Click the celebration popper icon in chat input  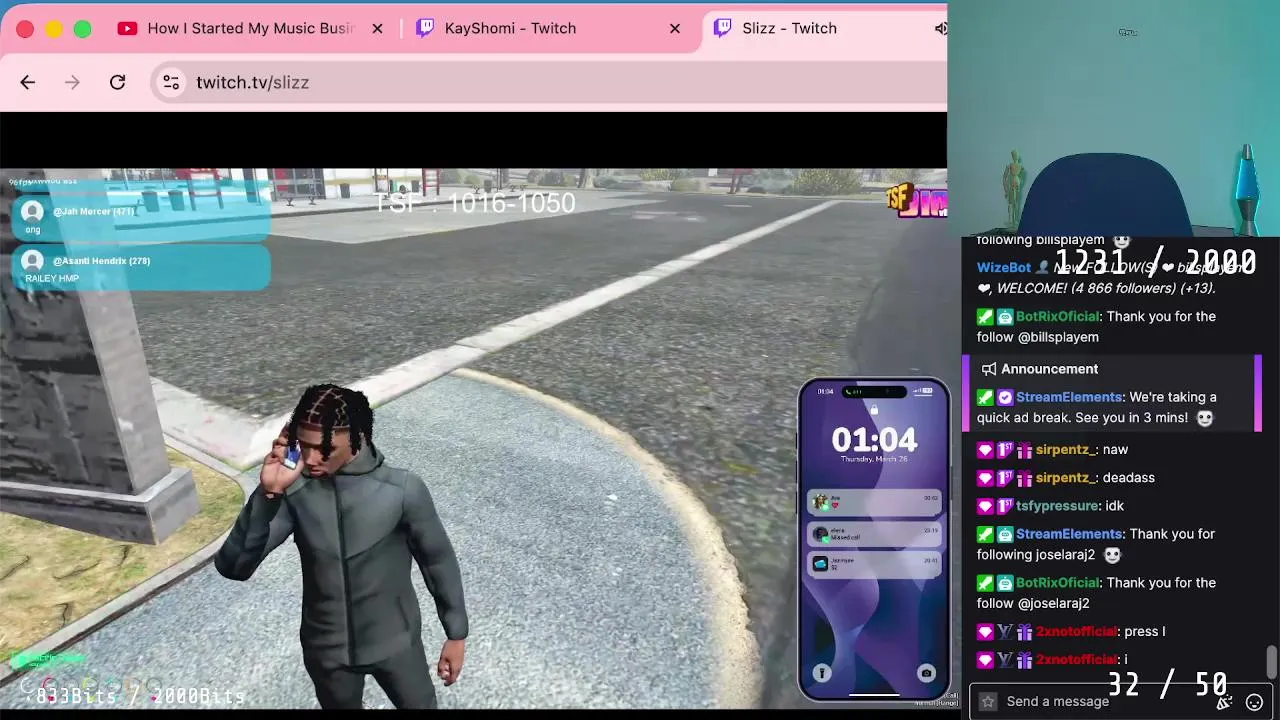click(x=1224, y=702)
